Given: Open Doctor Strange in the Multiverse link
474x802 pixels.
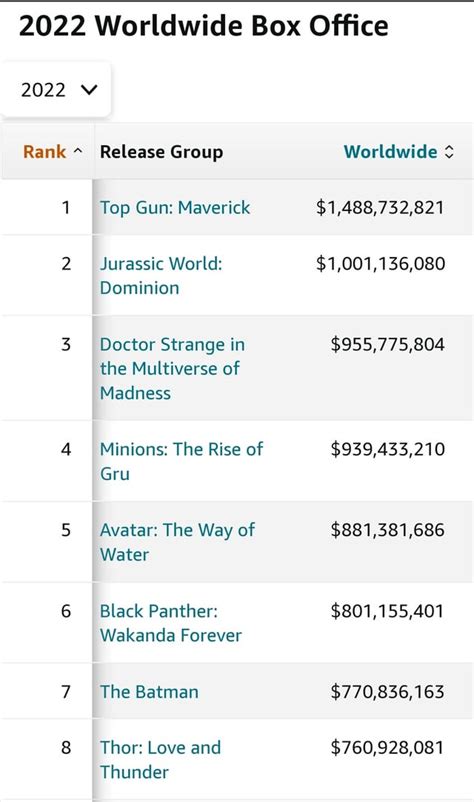Looking at the screenshot, I should click(x=172, y=368).
